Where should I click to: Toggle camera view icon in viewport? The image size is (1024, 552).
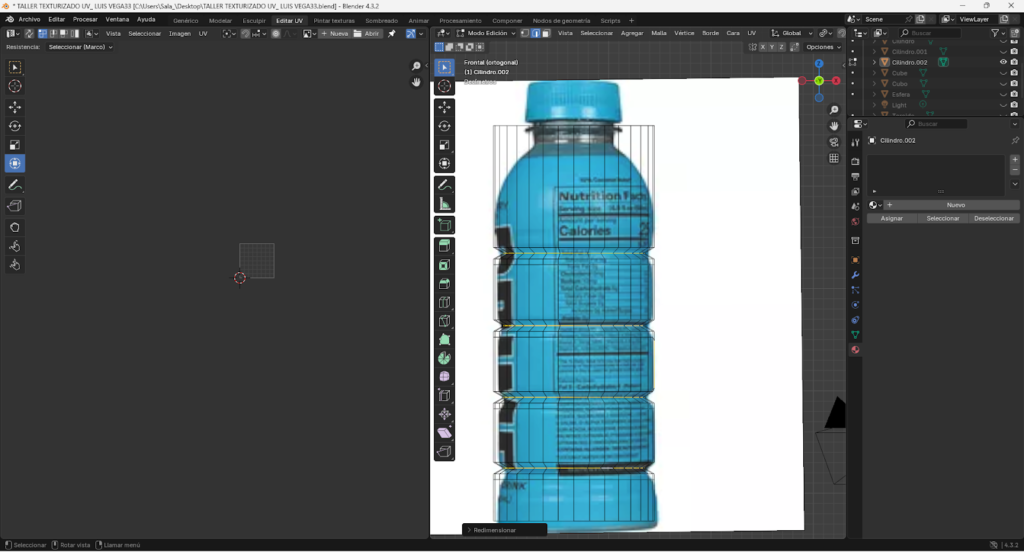[x=834, y=142]
